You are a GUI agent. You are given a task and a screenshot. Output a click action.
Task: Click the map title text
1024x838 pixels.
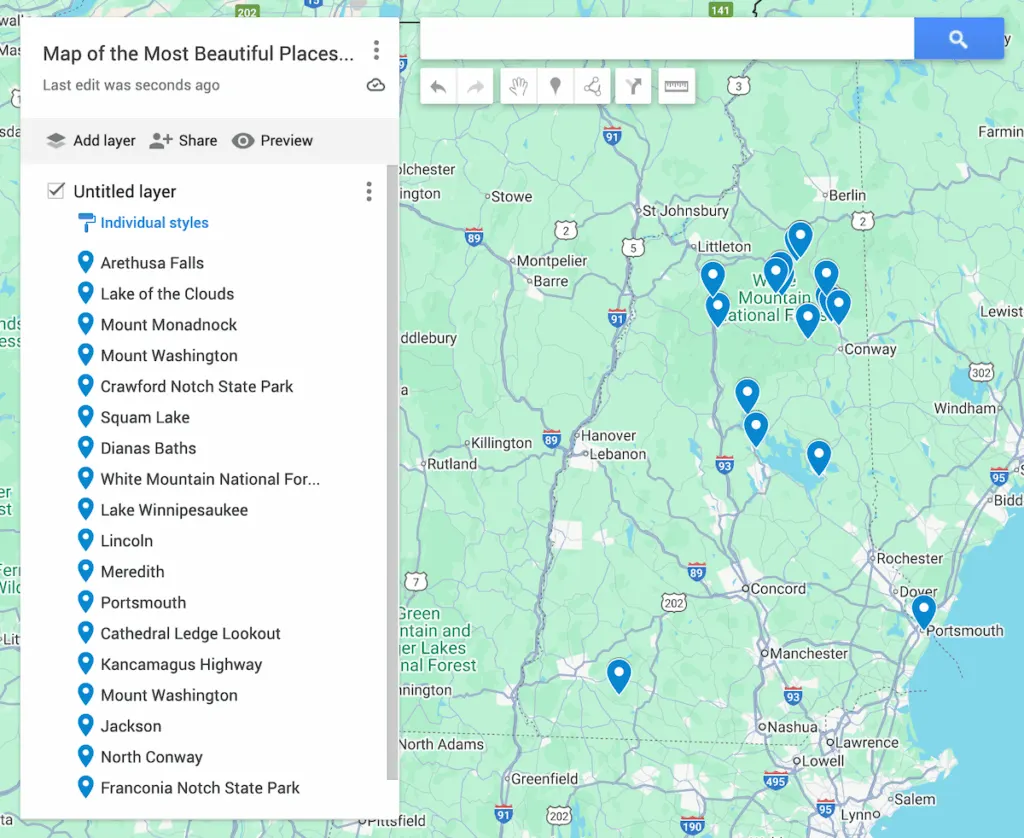tap(199, 54)
